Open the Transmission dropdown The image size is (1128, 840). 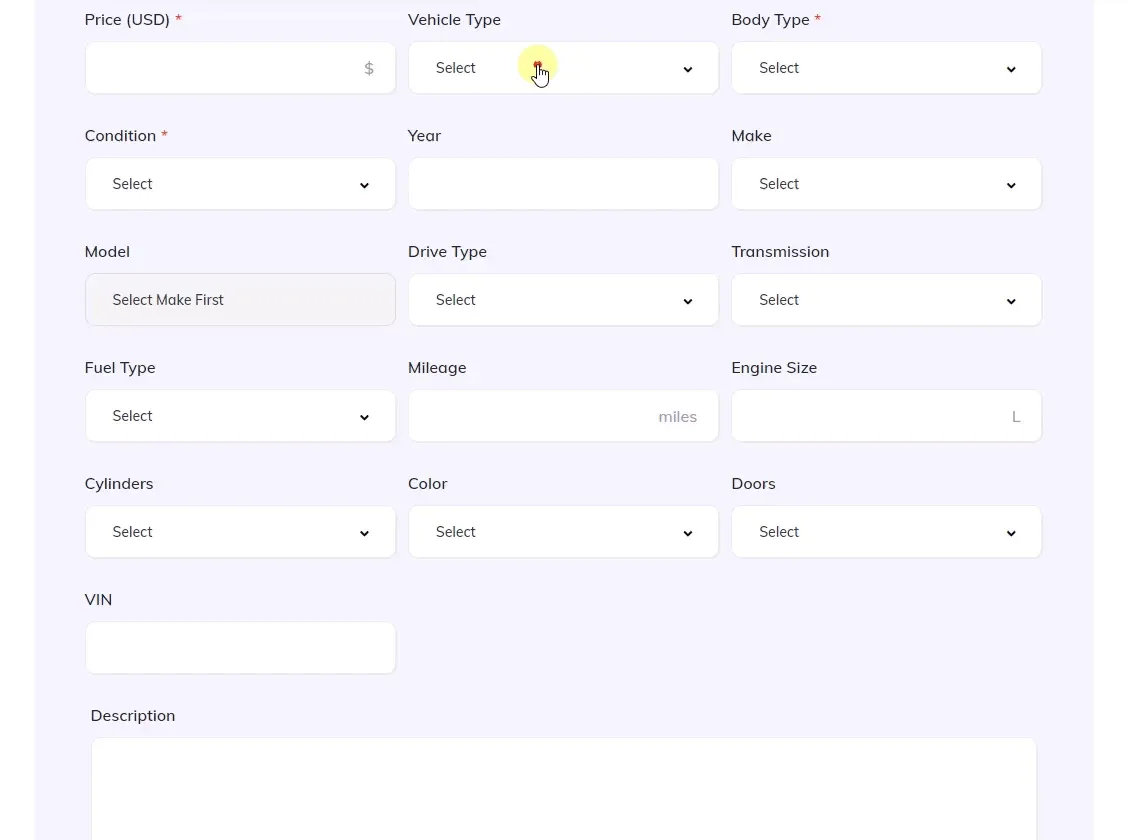(886, 300)
